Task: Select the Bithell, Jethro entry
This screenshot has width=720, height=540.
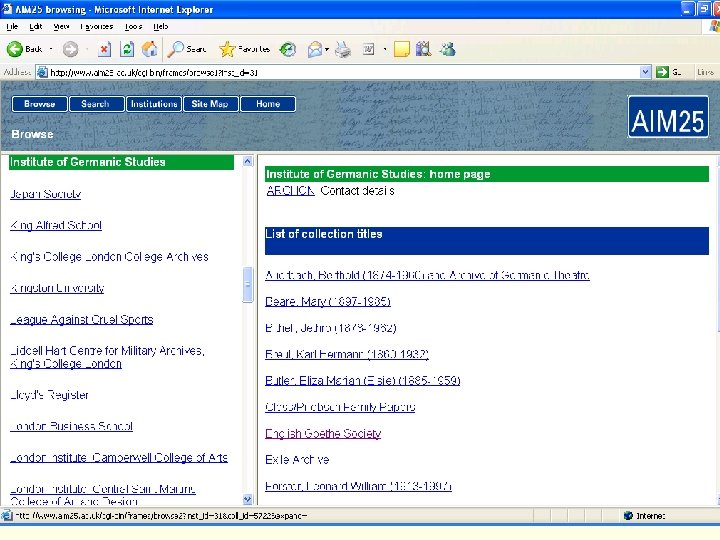Action: click(331, 328)
